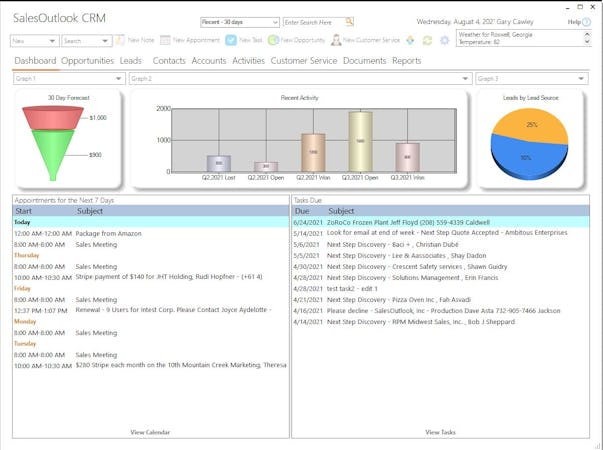
Task: Open the Graph 2 dropdown
Action: click(301, 78)
